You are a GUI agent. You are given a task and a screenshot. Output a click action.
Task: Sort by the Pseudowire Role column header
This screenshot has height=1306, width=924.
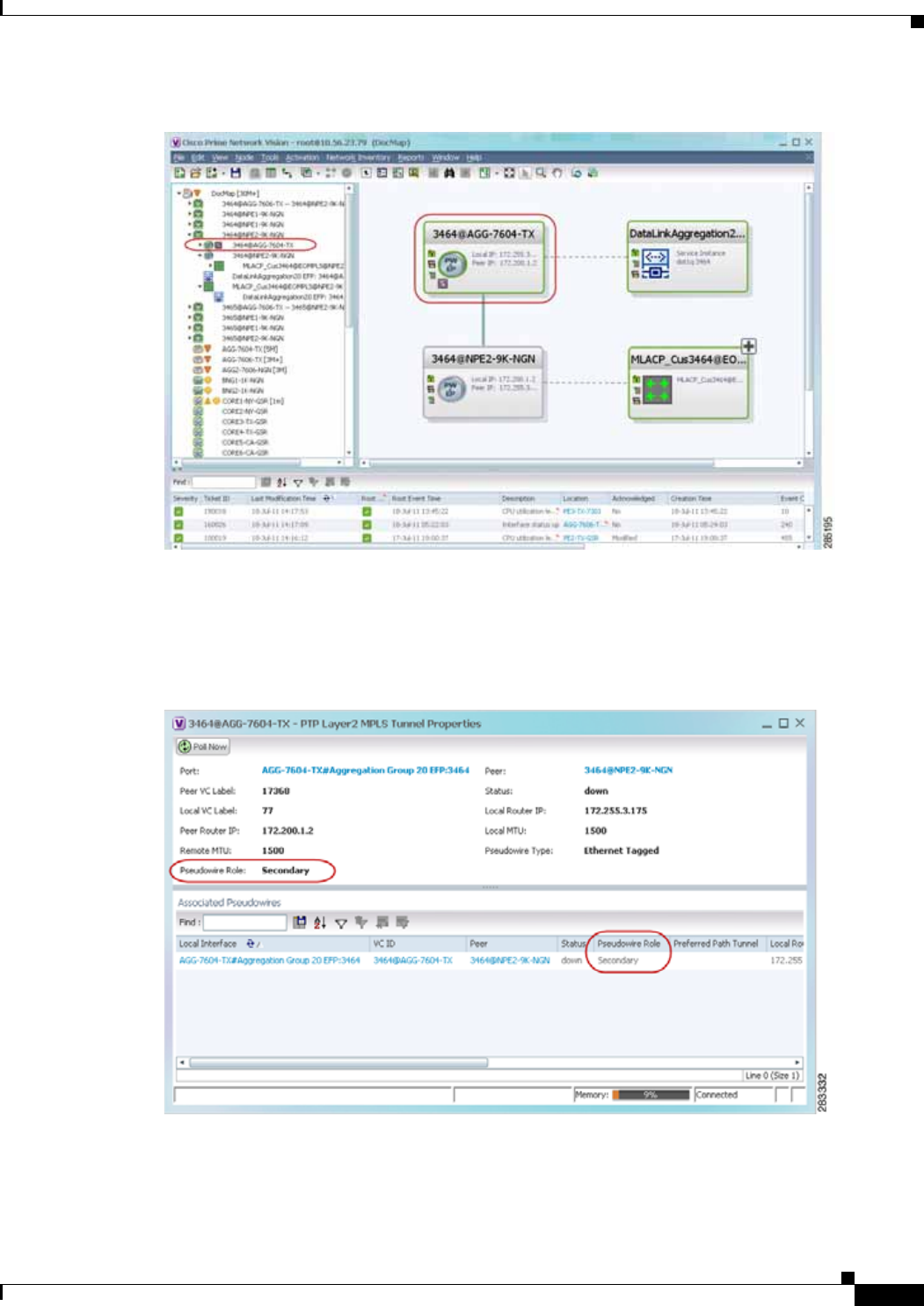point(629,944)
